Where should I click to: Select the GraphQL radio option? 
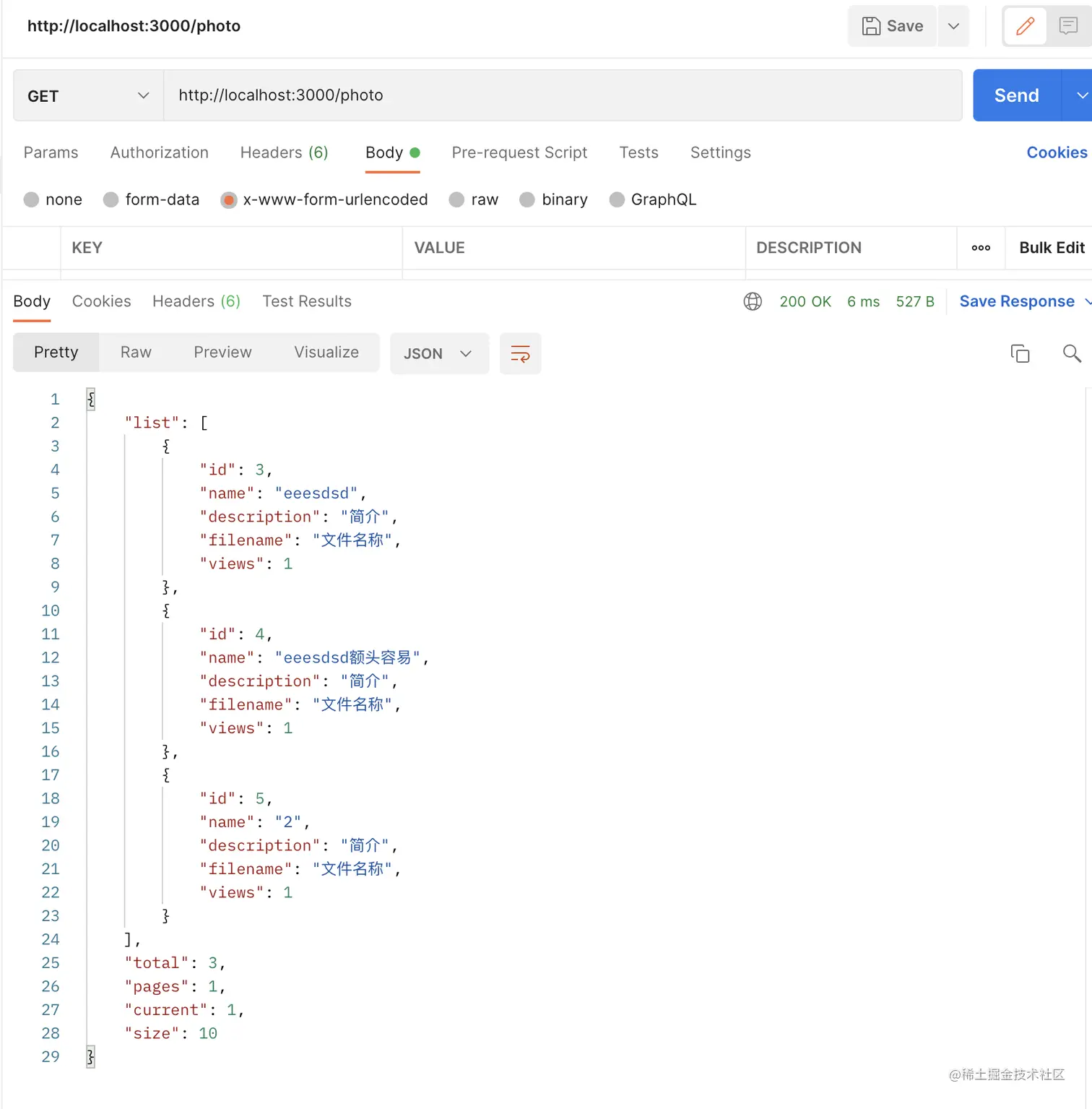[x=617, y=199]
